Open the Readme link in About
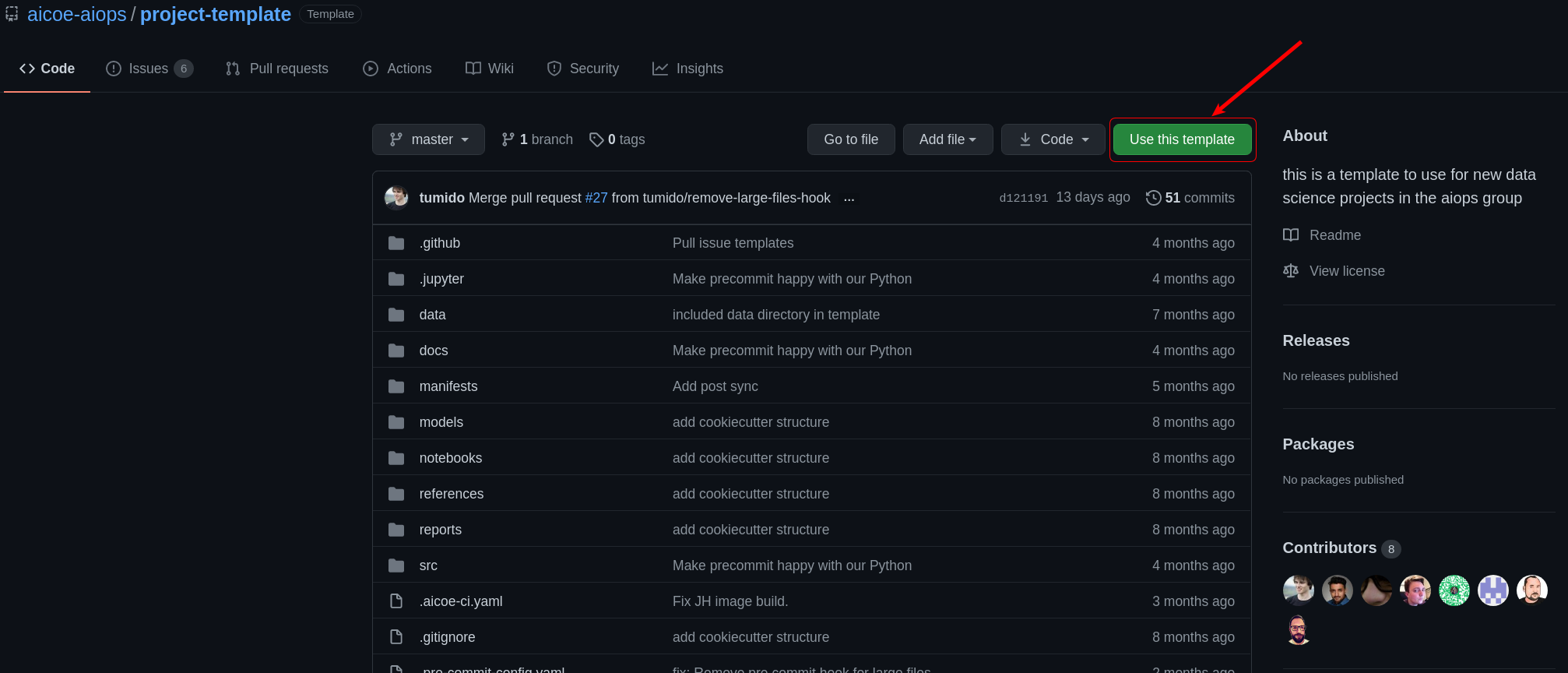 (x=1322, y=235)
